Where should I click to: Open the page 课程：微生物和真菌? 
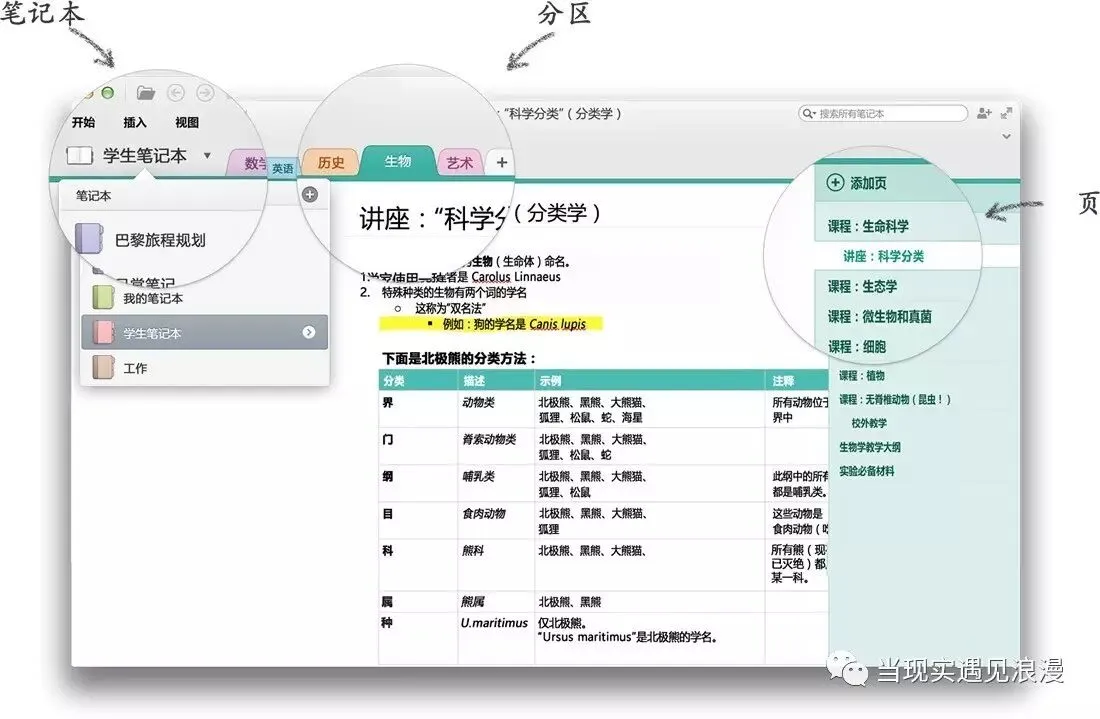[x=879, y=316]
